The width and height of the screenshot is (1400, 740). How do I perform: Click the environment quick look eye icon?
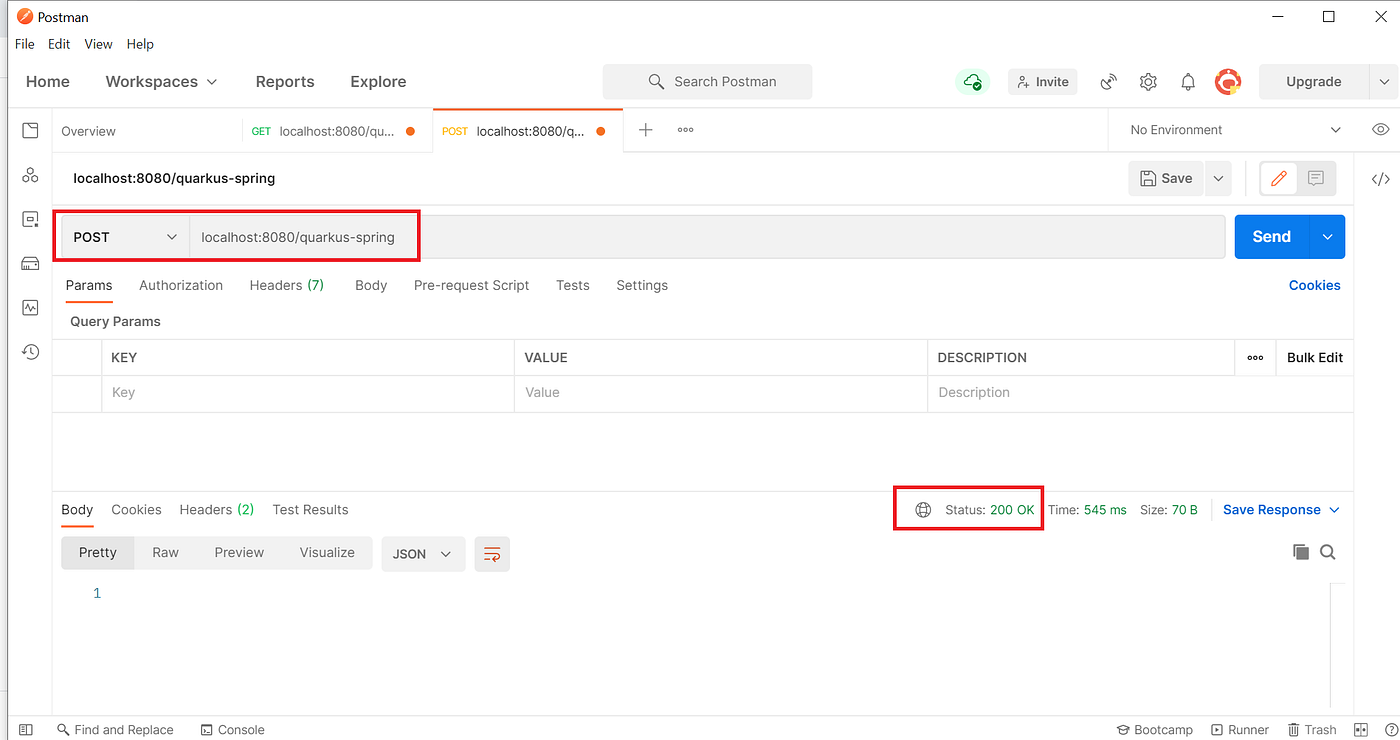(1381, 130)
